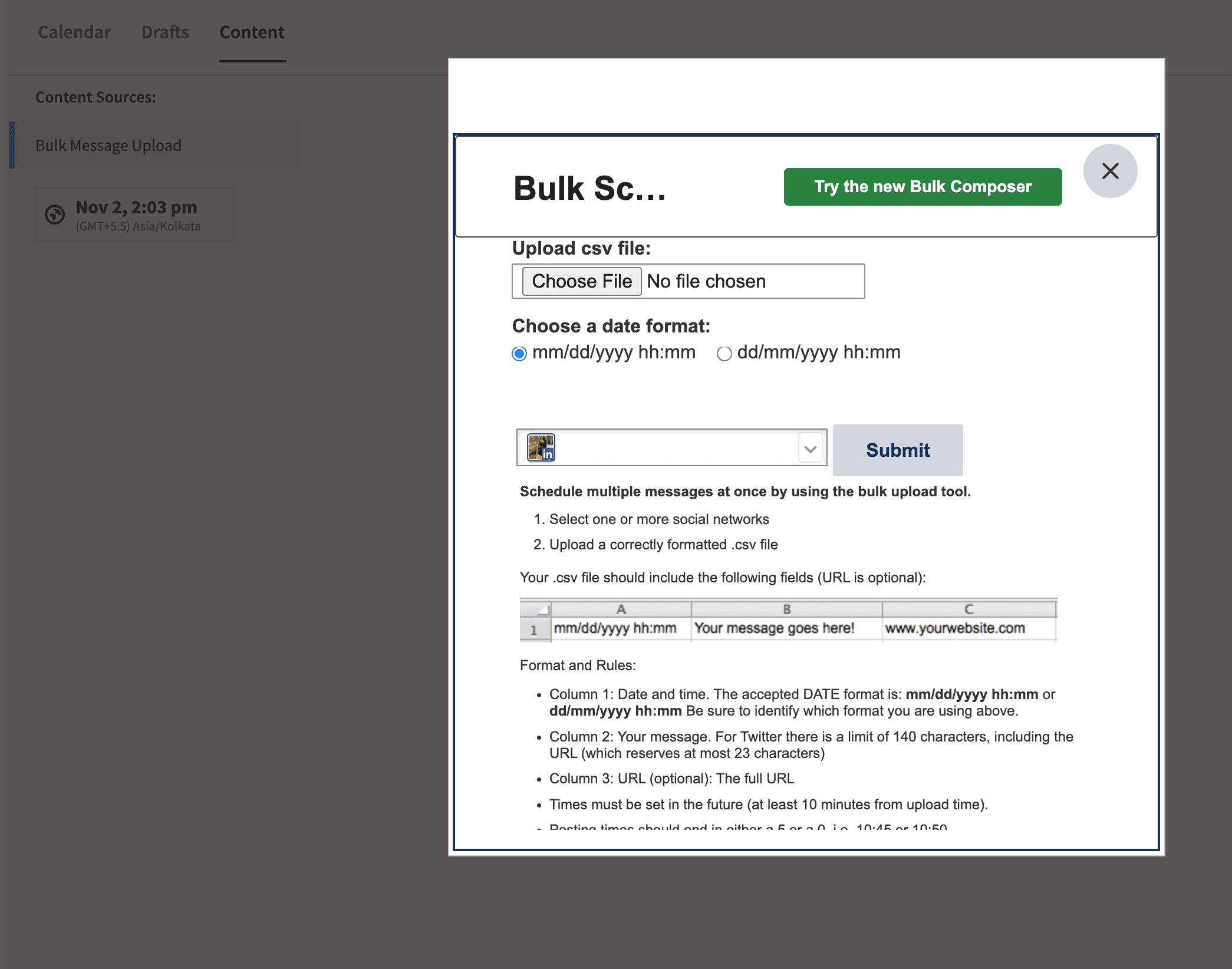
Task: Click Choose File to upload csv
Action: point(581,281)
